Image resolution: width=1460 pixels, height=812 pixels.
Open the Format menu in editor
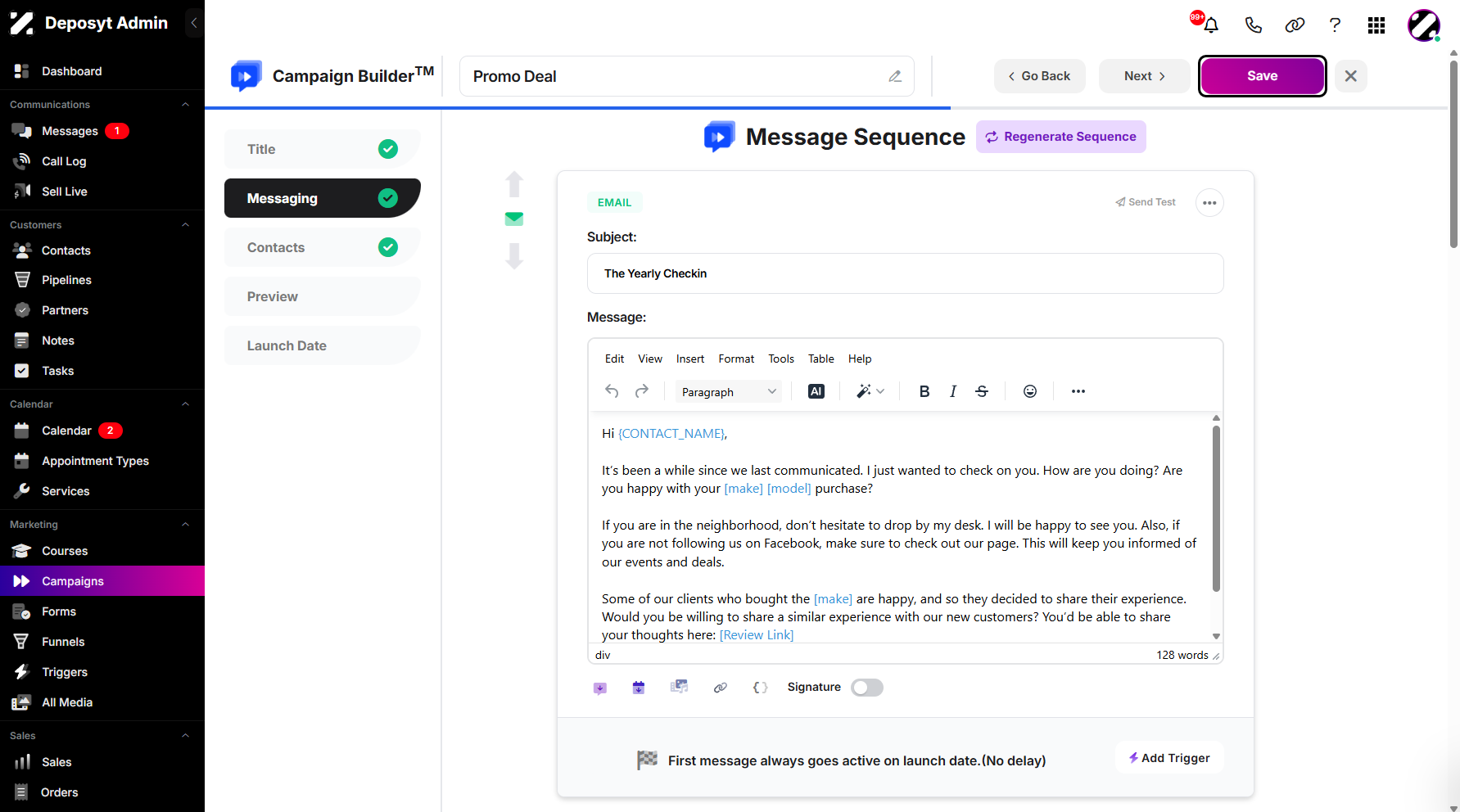[x=736, y=359]
